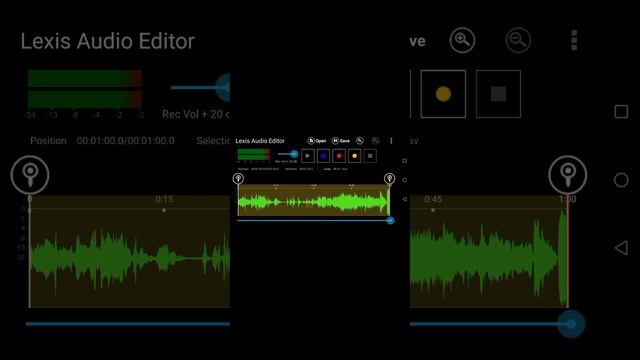
Task: Tap the Android recents square beside the center preview
Action: point(404,161)
